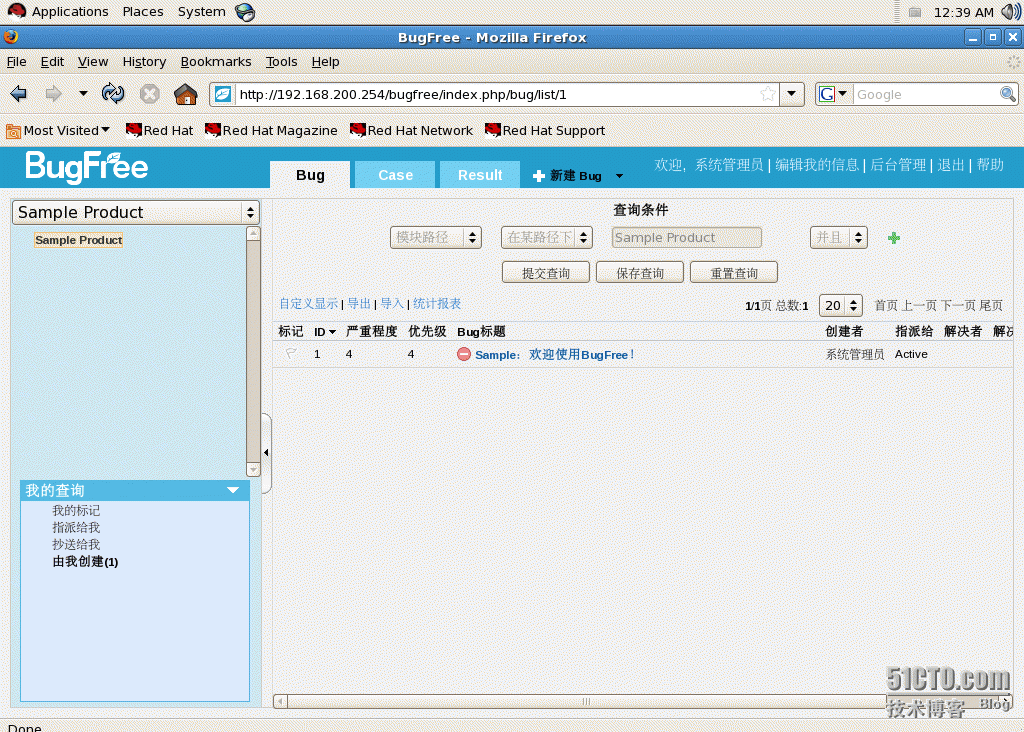Viewport: 1024px width, 732px height.
Task: Click product tree scrollbar down arrow
Action: [253, 469]
